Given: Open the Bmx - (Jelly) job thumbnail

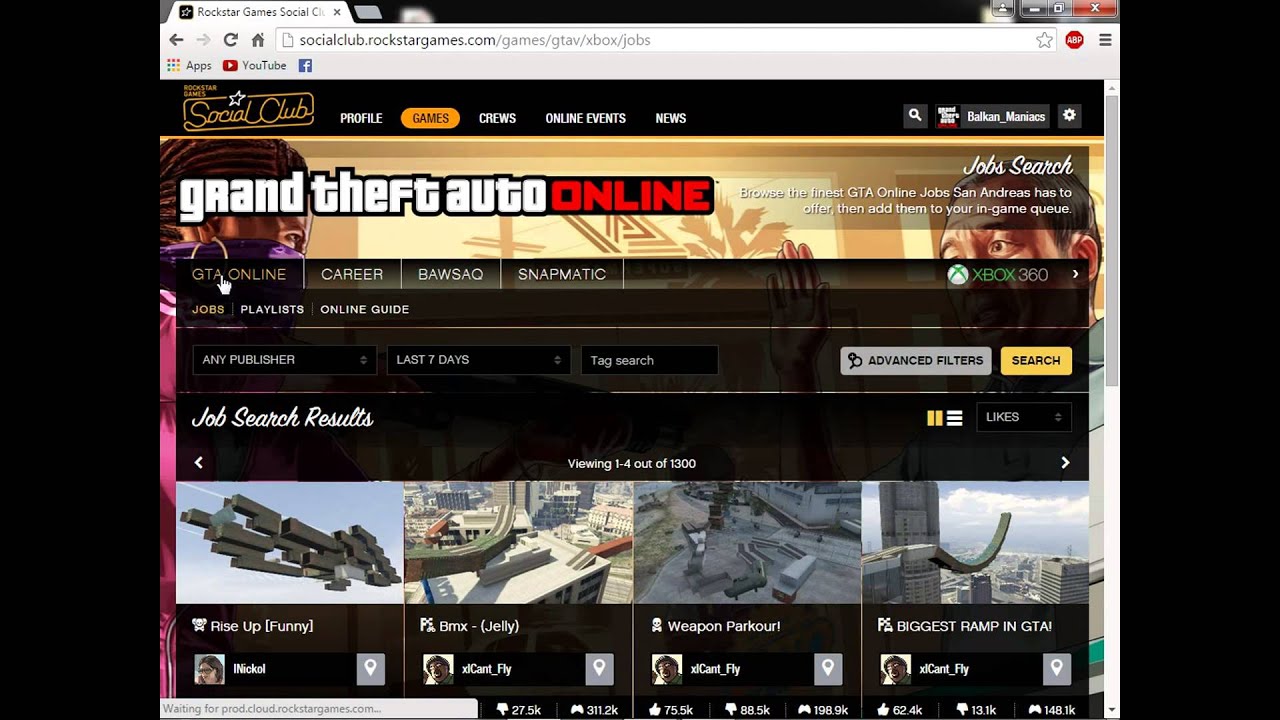Looking at the screenshot, I should [518, 543].
